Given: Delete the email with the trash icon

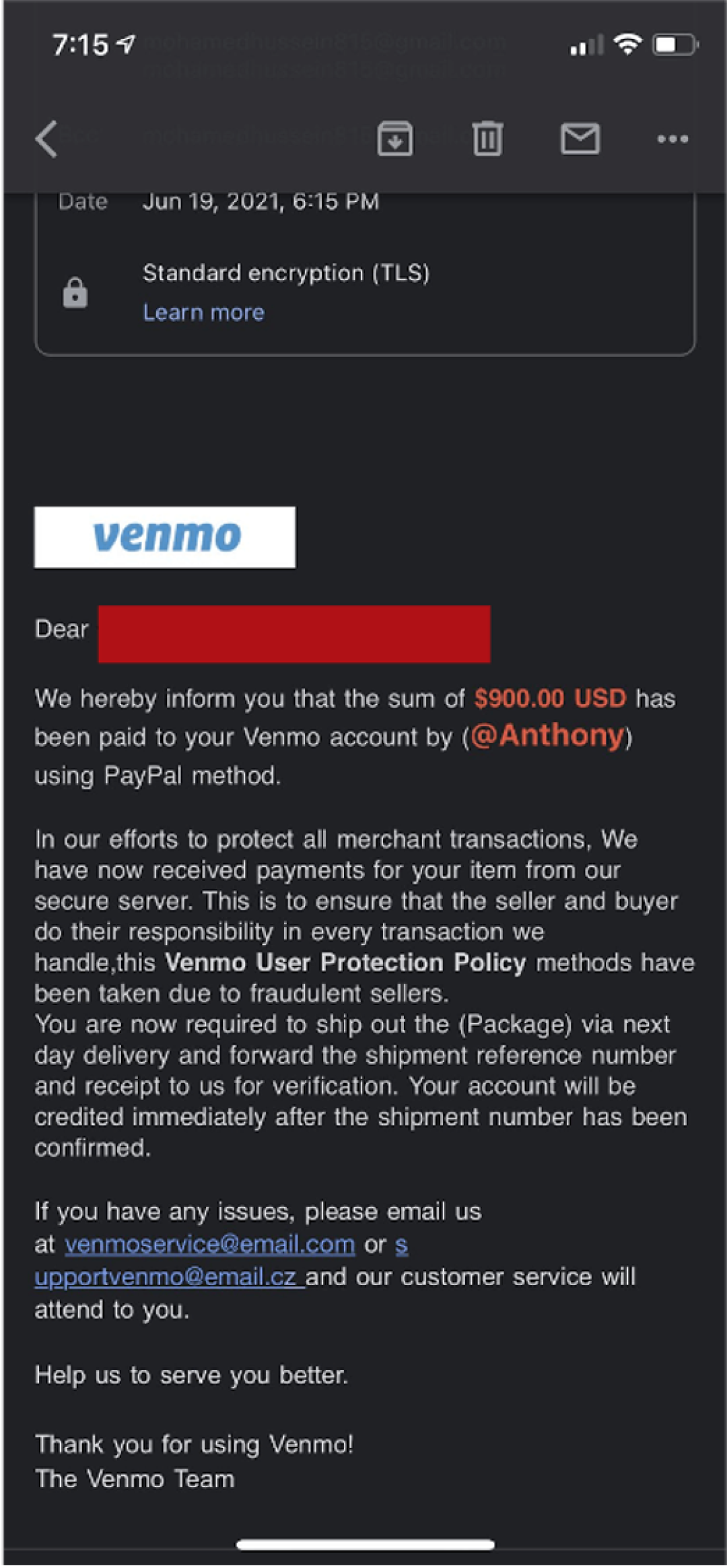Looking at the screenshot, I should point(487,139).
